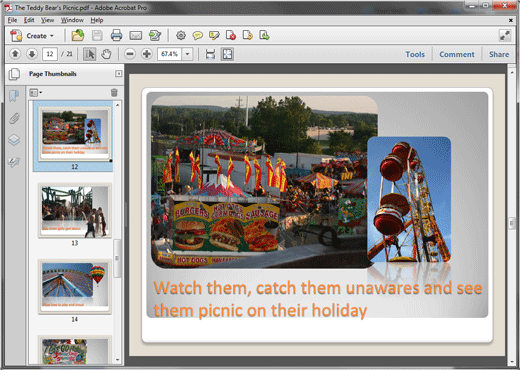Select page 13 thumbnail

click(75, 210)
